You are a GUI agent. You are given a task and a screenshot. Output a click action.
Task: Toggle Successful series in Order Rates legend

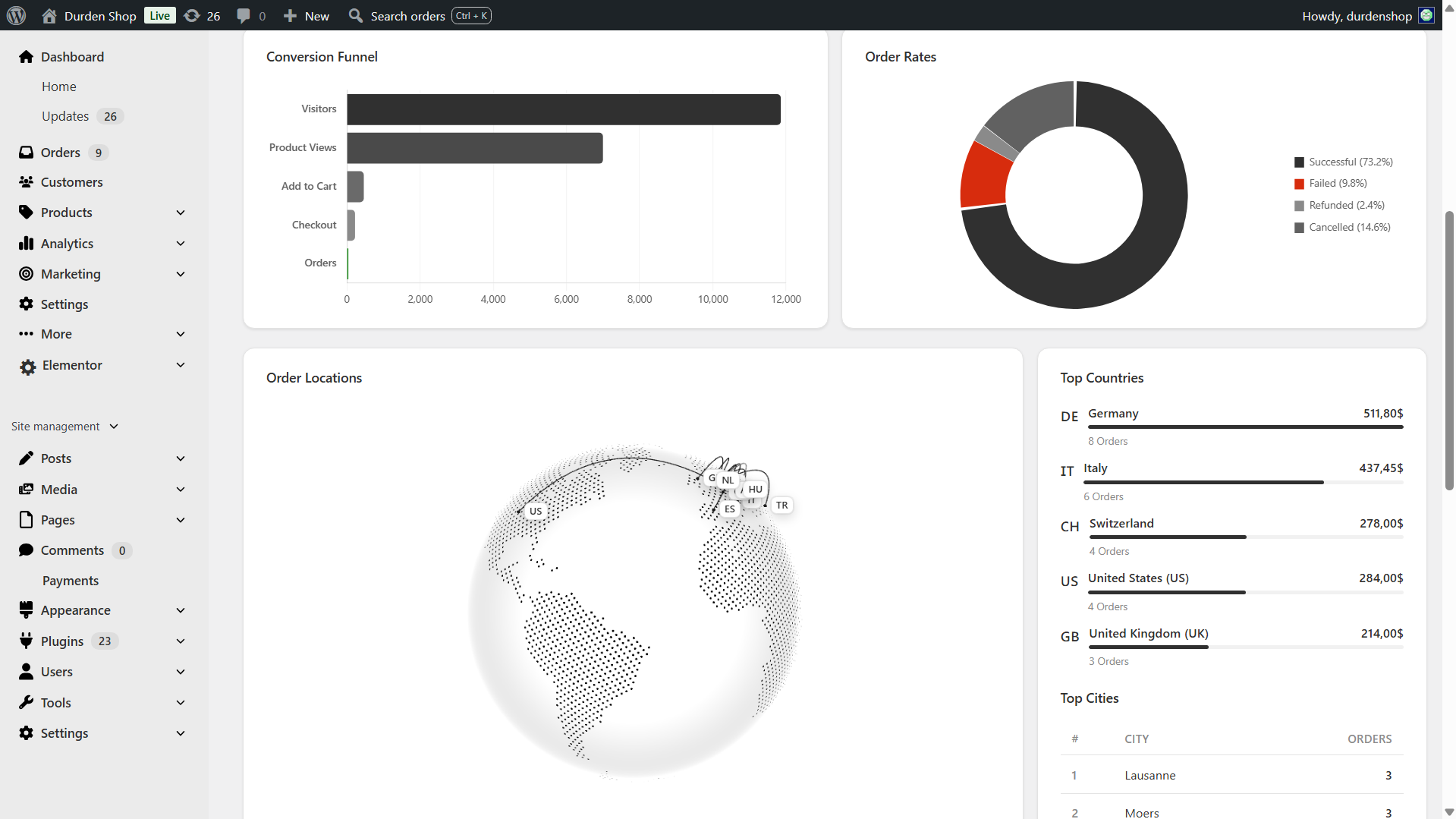(x=1343, y=162)
